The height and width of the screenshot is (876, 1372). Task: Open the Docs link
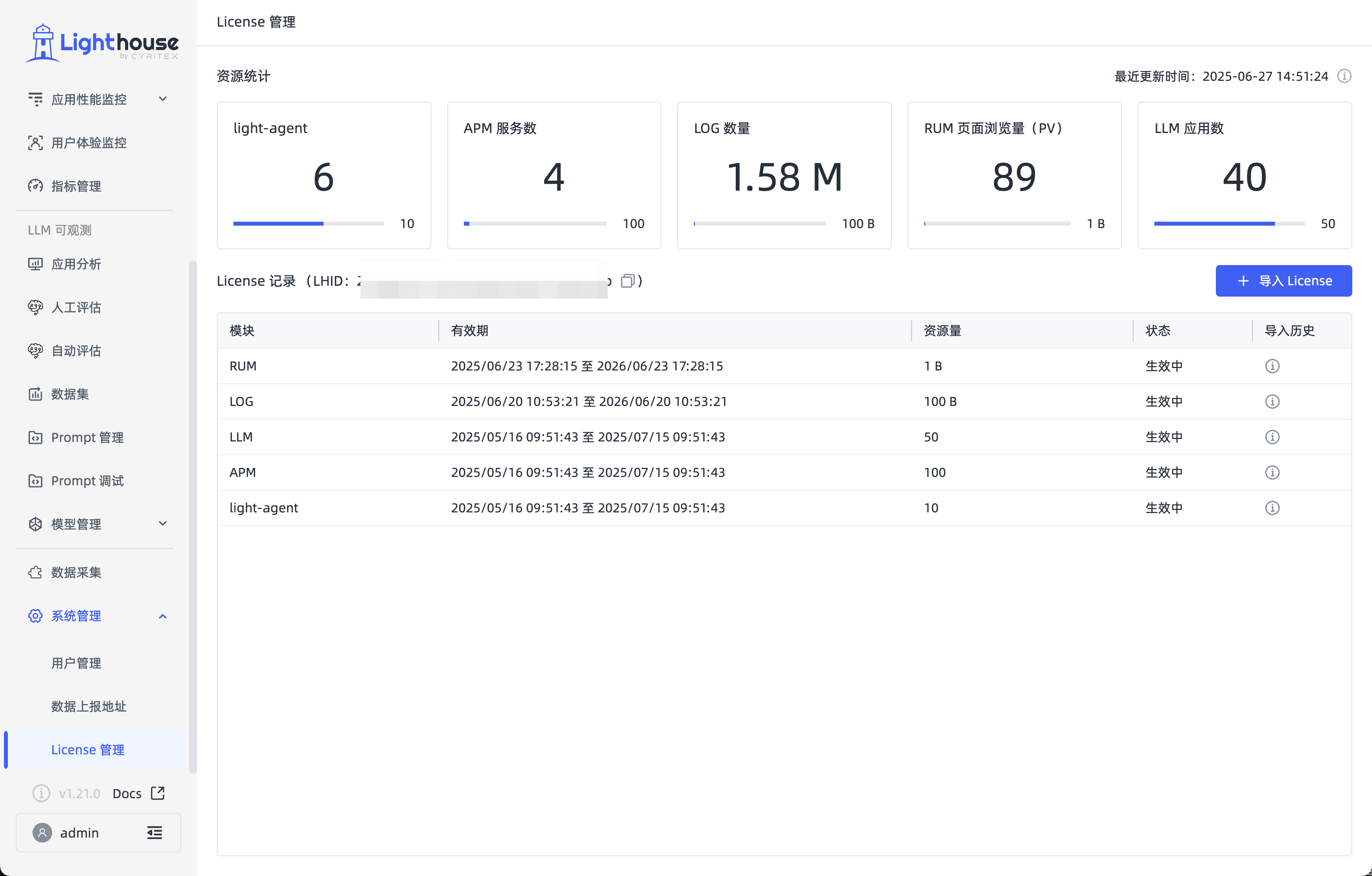pos(127,793)
